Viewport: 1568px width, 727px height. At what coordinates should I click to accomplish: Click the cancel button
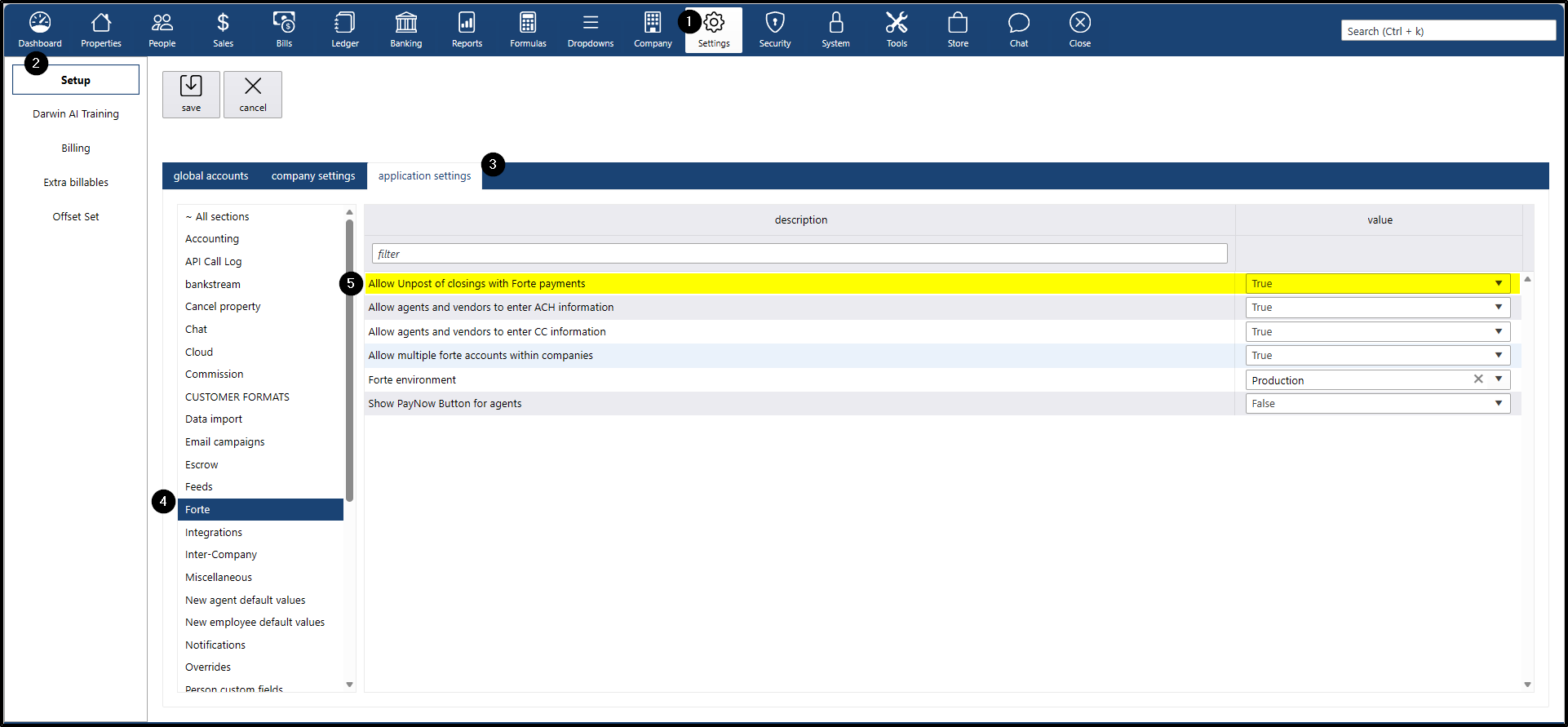(x=253, y=94)
